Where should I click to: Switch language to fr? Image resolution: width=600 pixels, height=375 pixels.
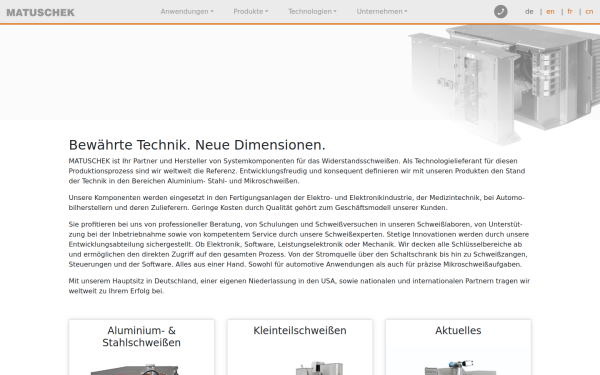(570, 11)
